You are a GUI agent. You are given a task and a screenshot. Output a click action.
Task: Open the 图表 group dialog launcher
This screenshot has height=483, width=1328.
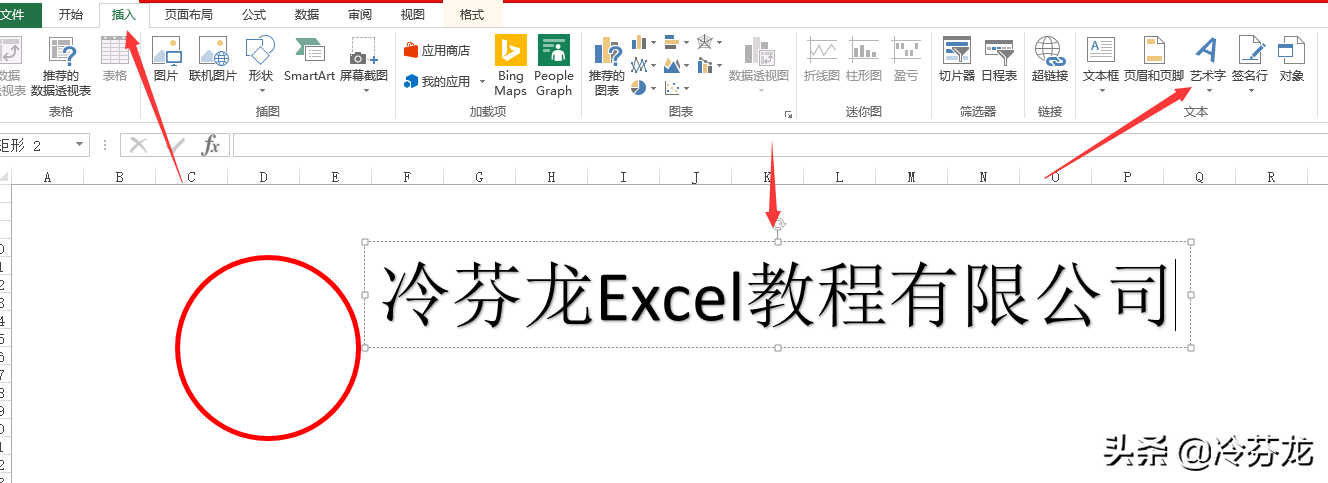tap(788, 115)
